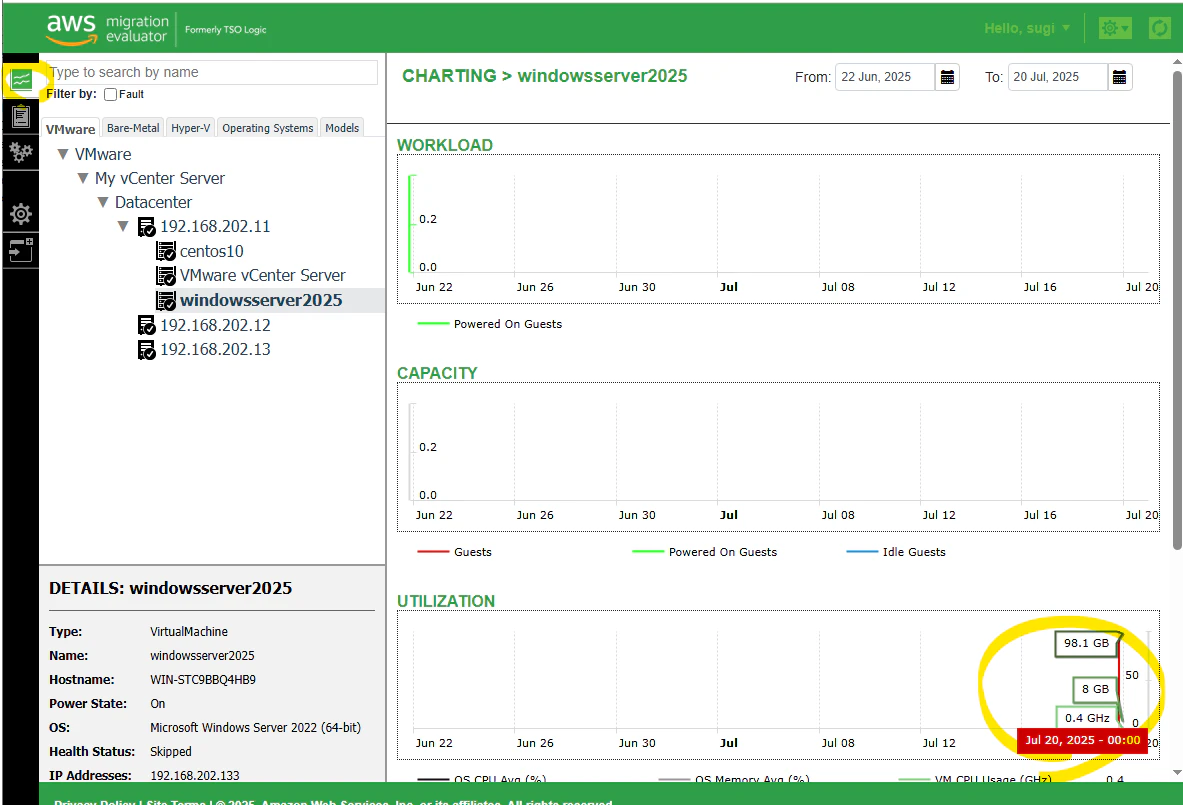
Task: Click the centos10 VM icon
Action: [165, 251]
